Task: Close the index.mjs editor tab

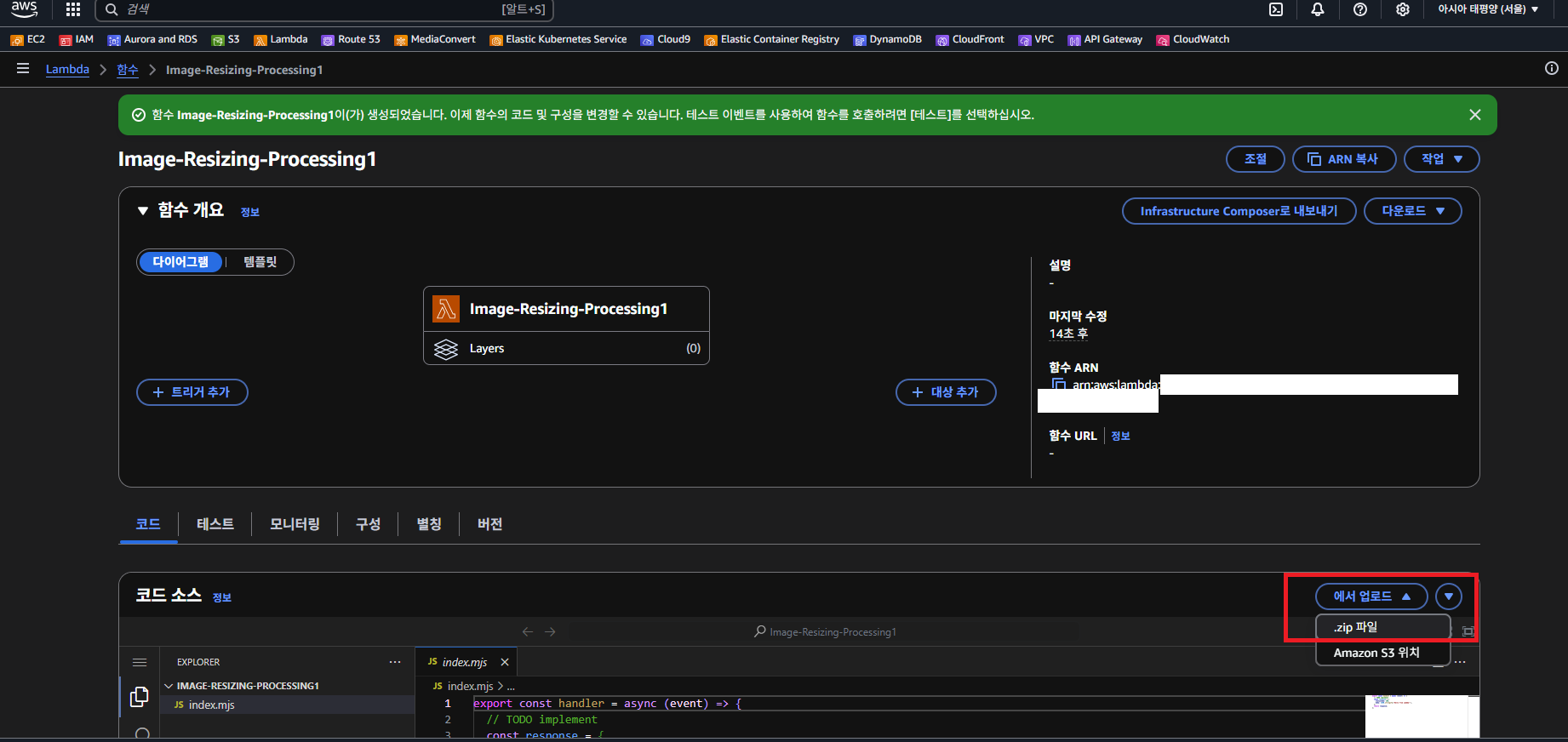Action: pyautogui.click(x=505, y=662)
